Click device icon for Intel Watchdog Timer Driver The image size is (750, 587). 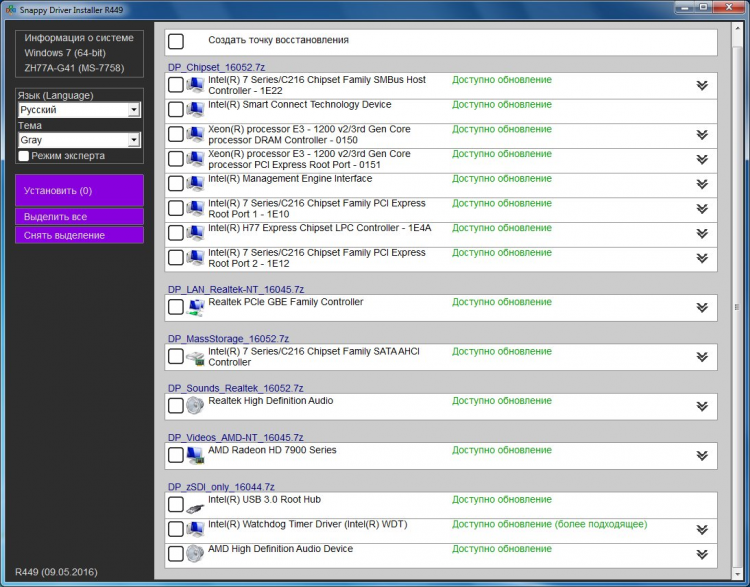pyautogui.click(x=195, y=529)
